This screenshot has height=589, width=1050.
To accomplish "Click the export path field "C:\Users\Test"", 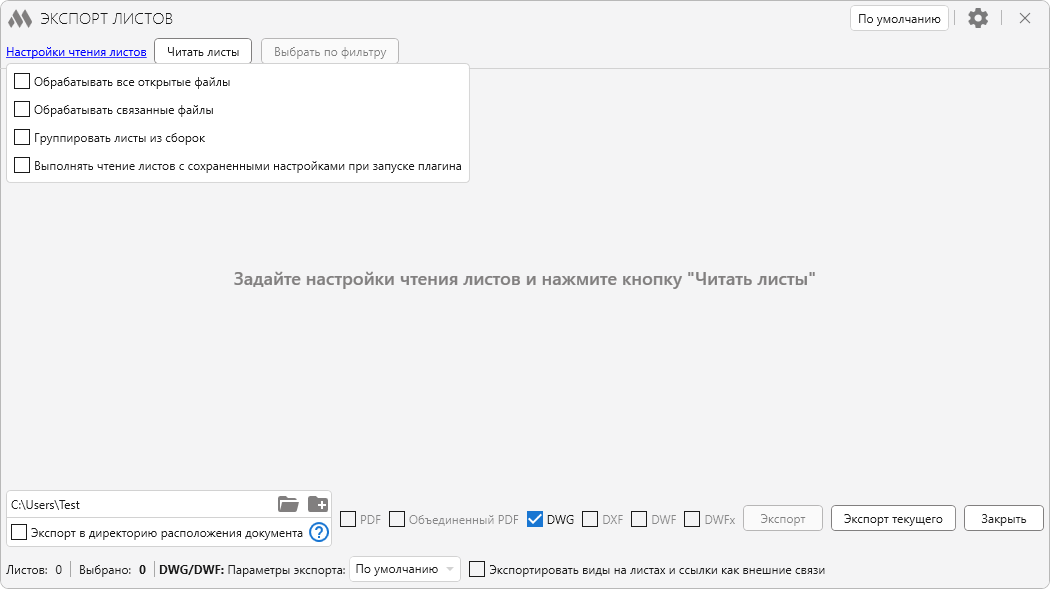I will coord(142,505).
